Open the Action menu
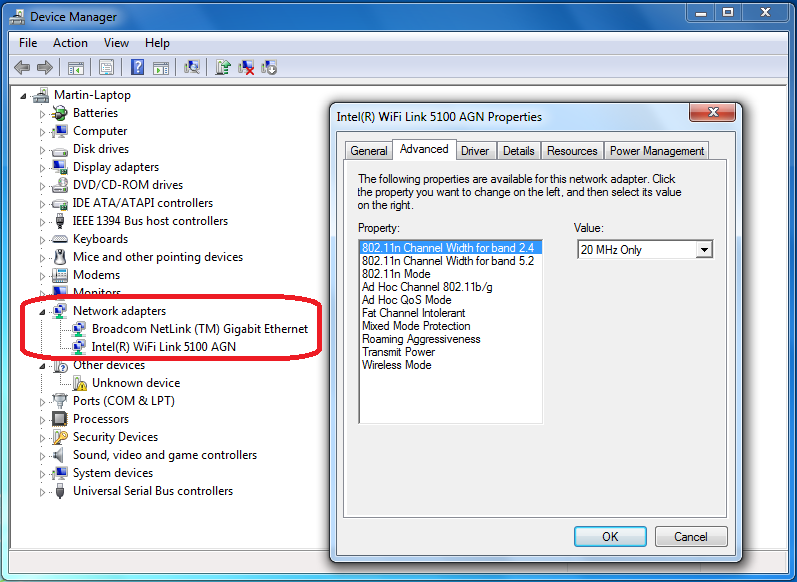The width and height of the screenshot is (797, 582). (70, 43)
